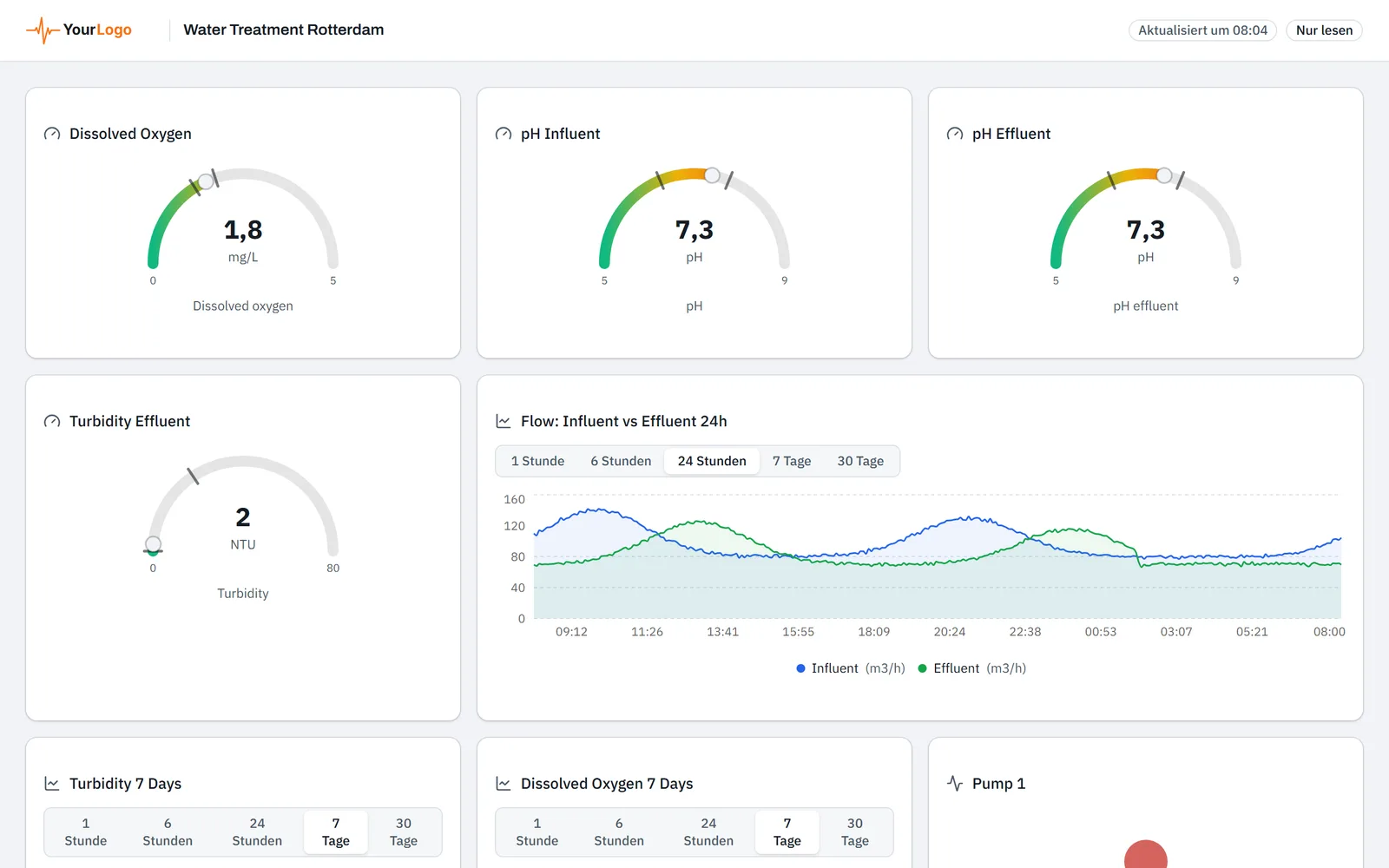Image resolution: width=1389 pixels, height=868 pixels.
Task: Click the Pump 1 card title
Action: click(998, 784)
